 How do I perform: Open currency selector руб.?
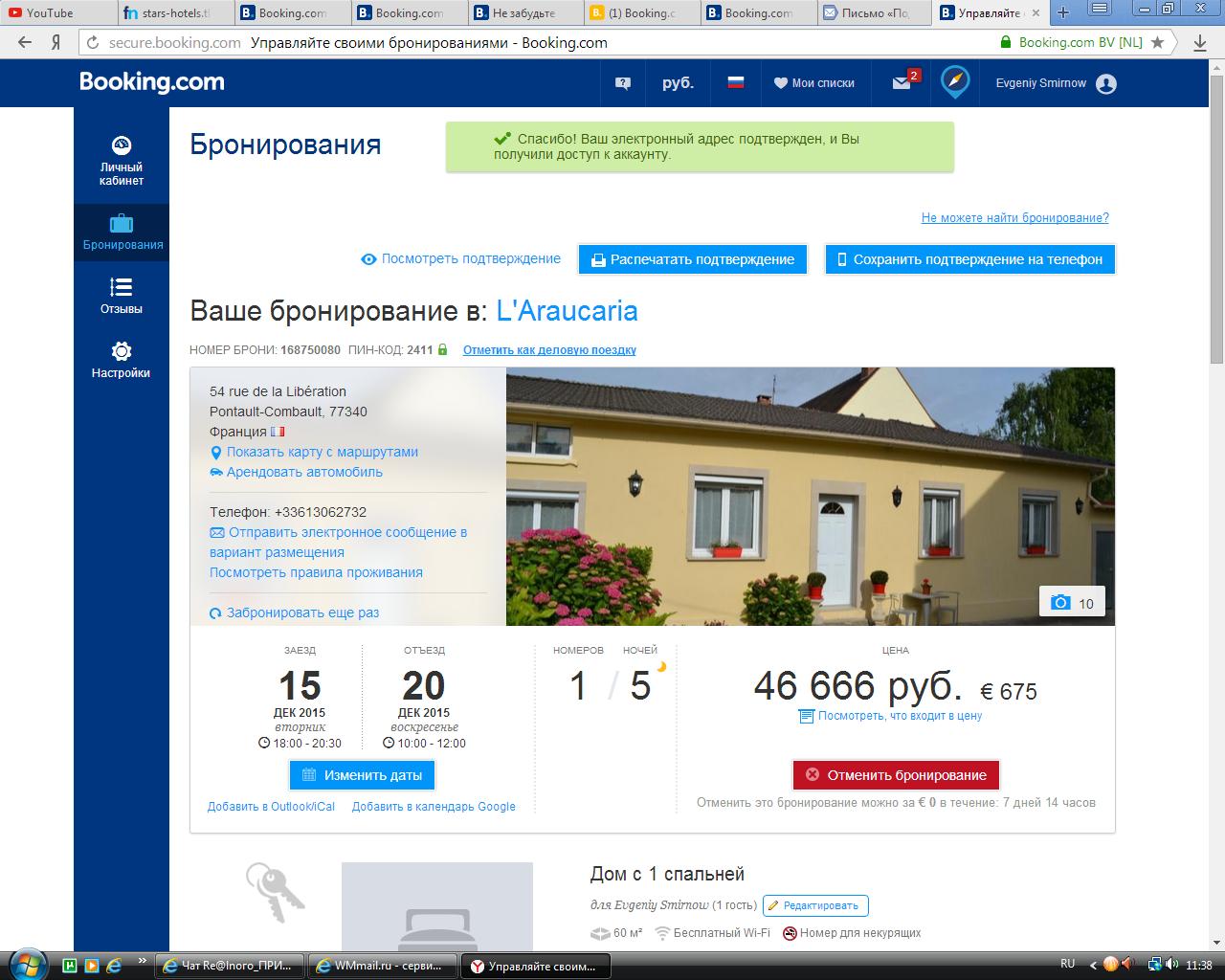(678, 83)
